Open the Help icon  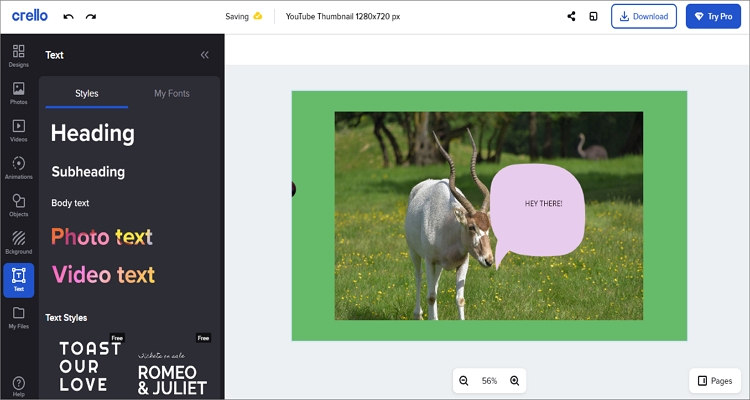point(19,386)
